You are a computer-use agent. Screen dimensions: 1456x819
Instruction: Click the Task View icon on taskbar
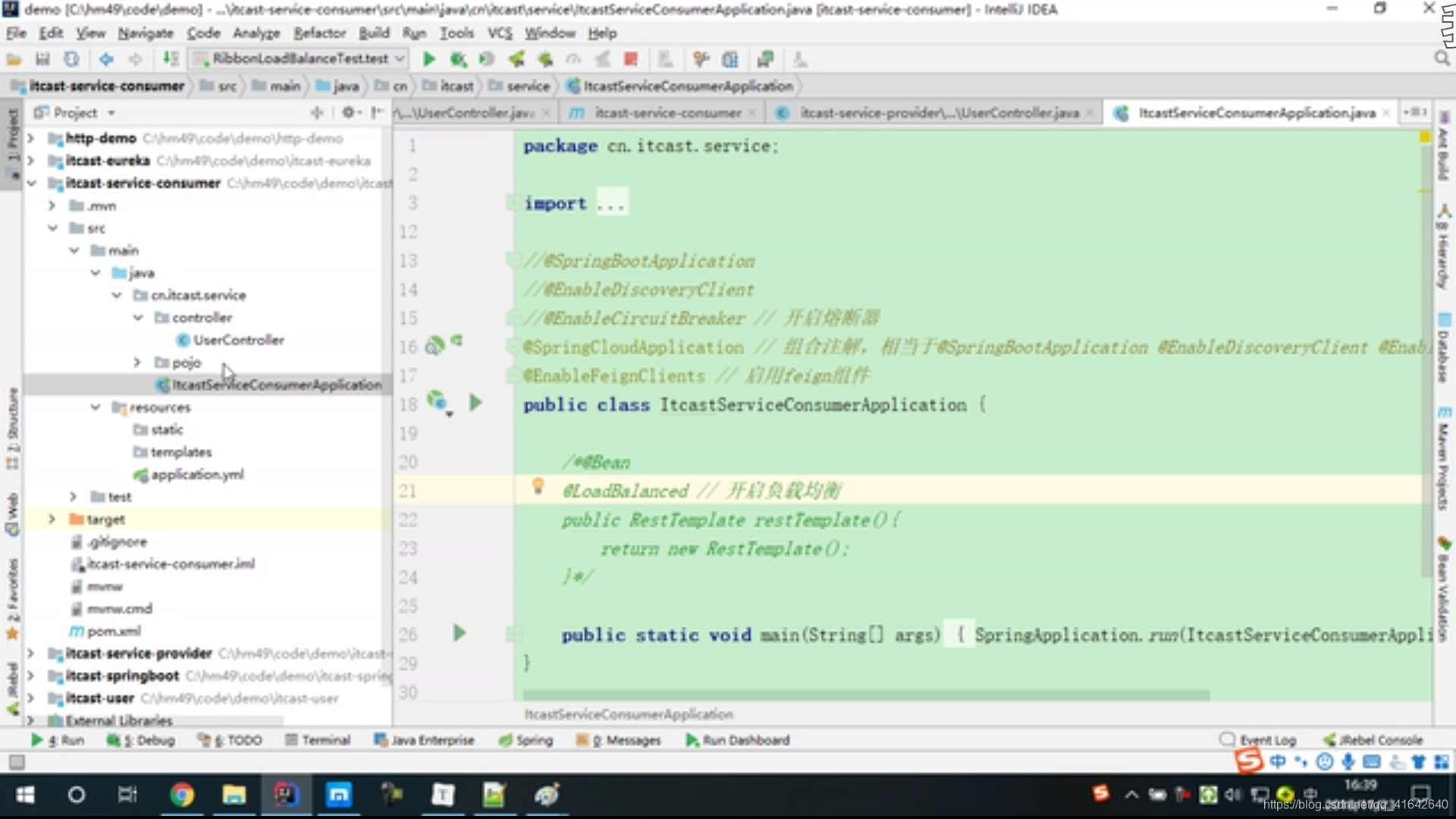pyautogui.click(x=127, y=795)
